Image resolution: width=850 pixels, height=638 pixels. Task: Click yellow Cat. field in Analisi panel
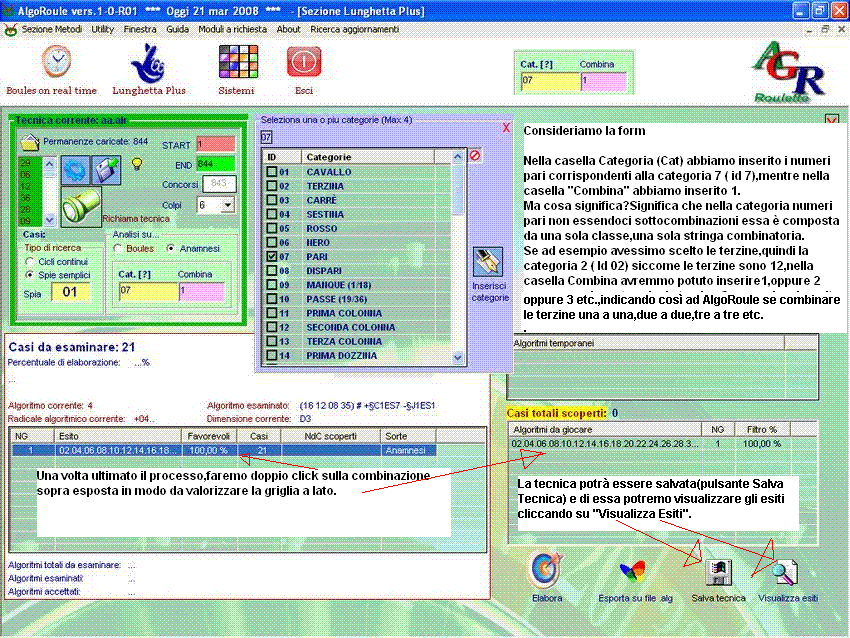(149, 292)
